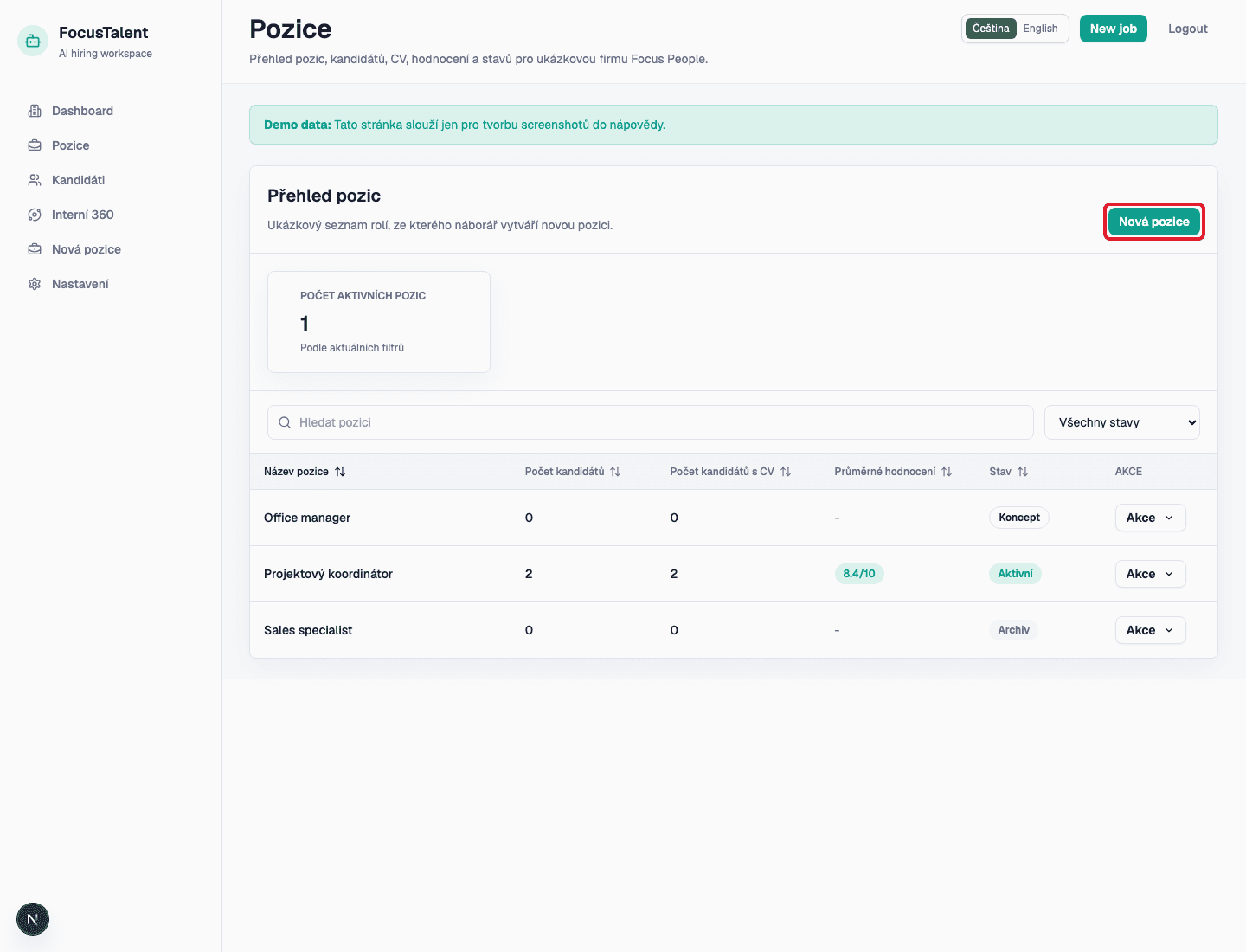This screenshot has height=952, width=1246.
Task: Open Dashboard in the sidebar
Action: [x=111, y=111]
